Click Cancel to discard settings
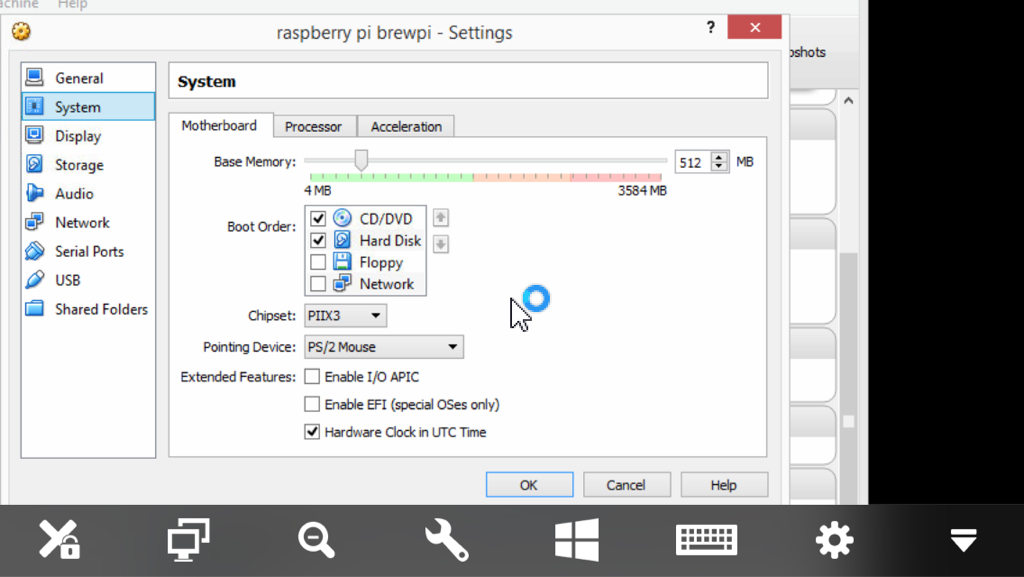The width and height of the screenshot is (1024, 577). [x=626, y=485]
